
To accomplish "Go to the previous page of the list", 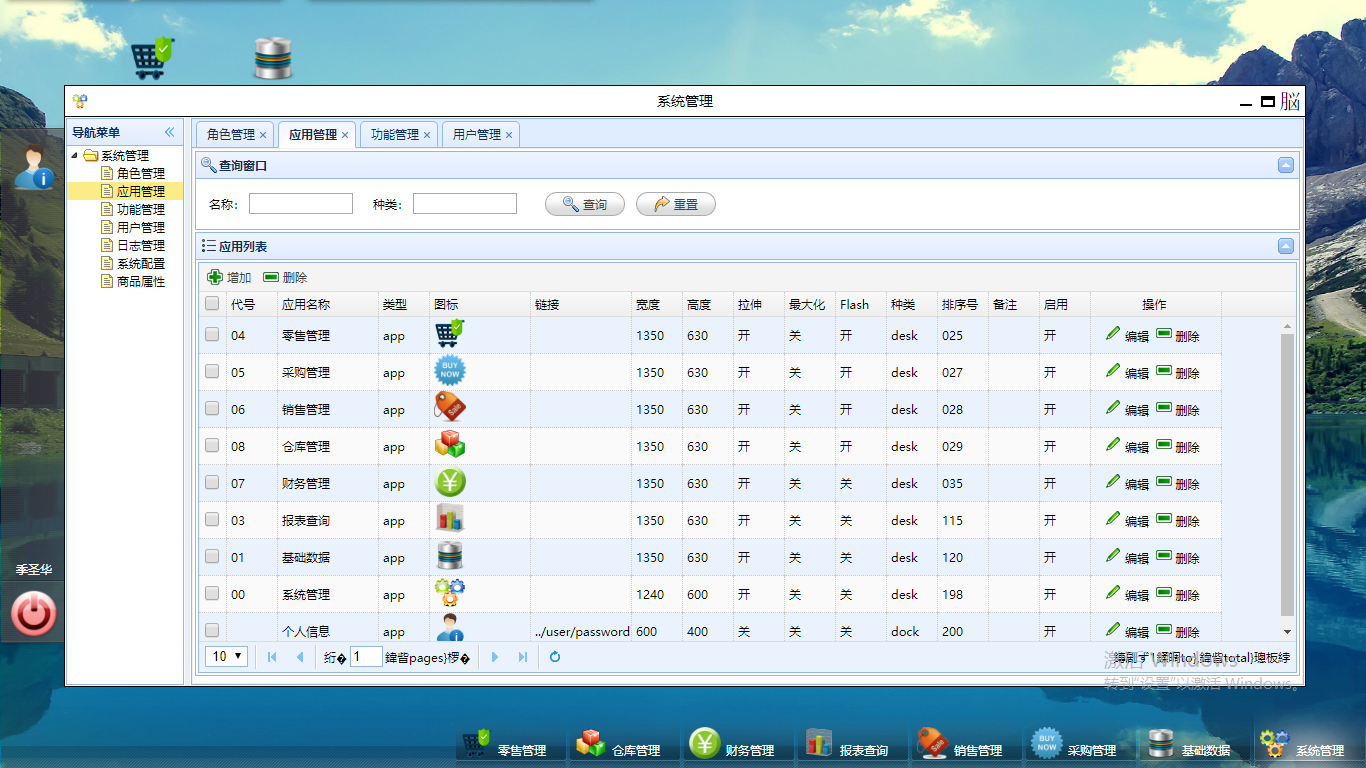I will 299,657.
